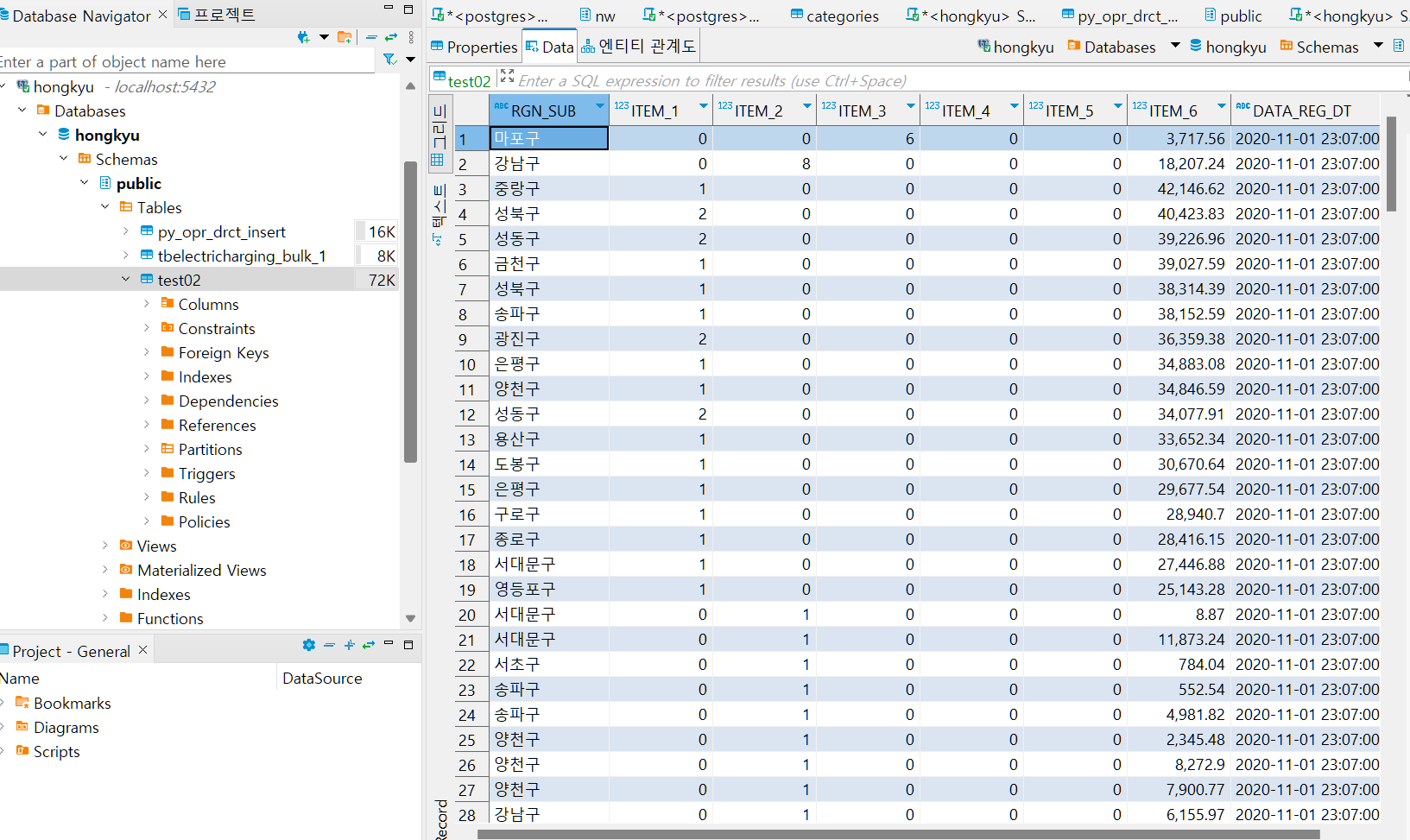Open the Scripts project folder
The width and height of the screenshot is (1410, 840).
[56, 751]
